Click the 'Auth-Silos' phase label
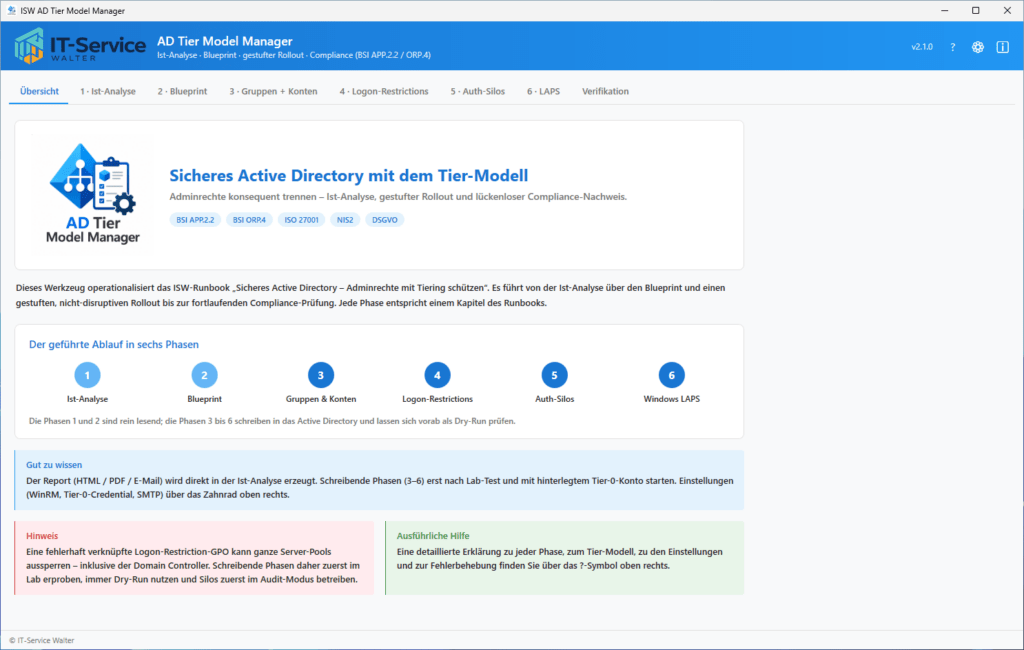This screenshot has width=1024, height=650. [x=554, y=399]
